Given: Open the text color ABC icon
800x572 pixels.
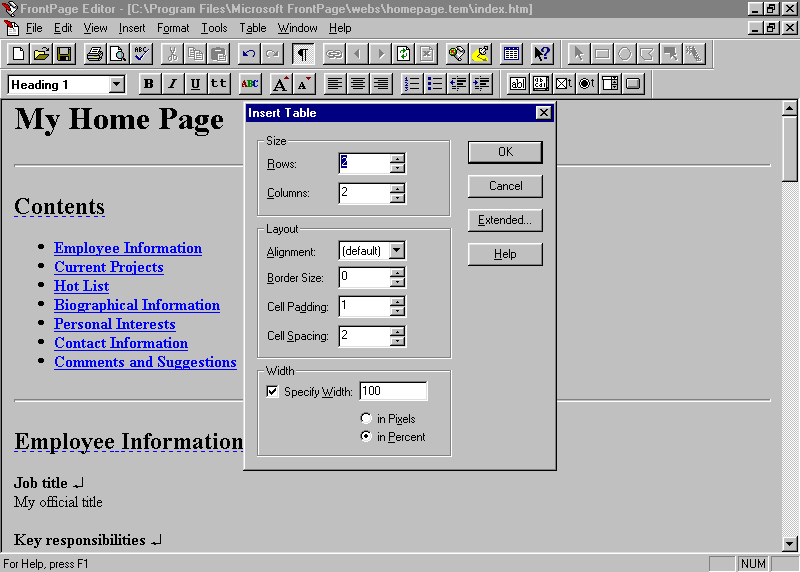Looking at the screenshot, I should pos(249,84).
